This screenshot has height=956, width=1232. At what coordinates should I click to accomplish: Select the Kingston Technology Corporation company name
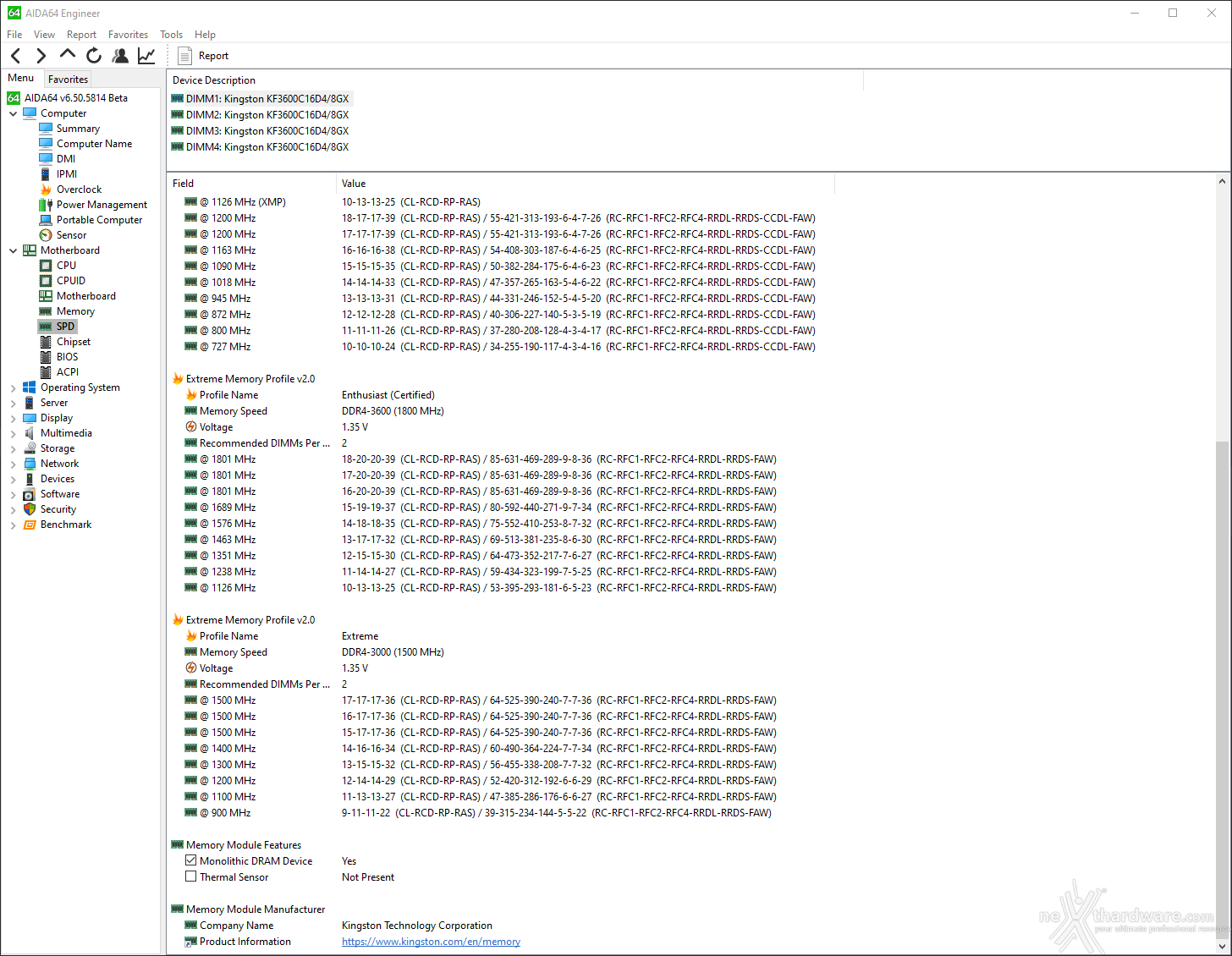point(417,926)
